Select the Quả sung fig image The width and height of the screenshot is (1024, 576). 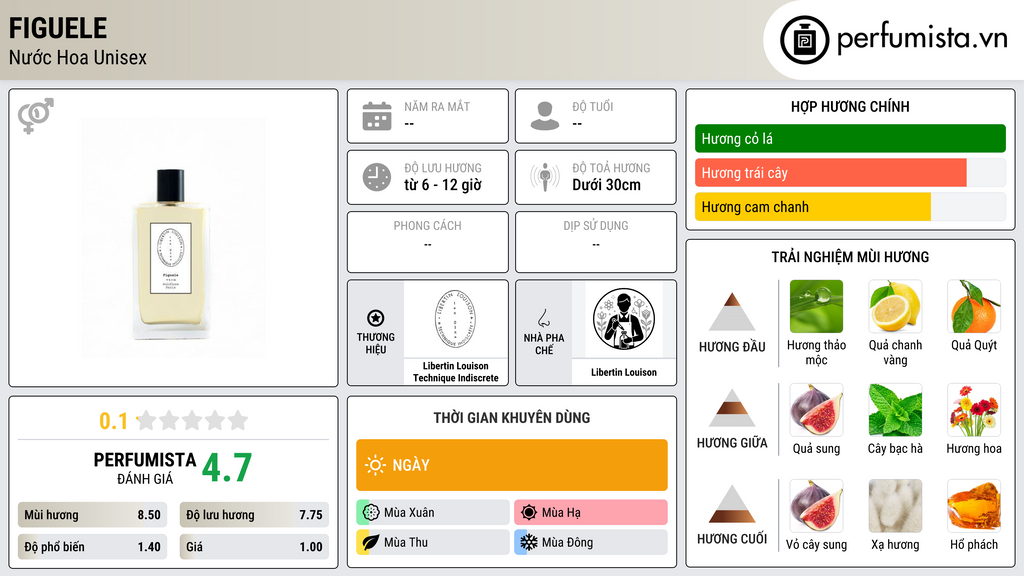point(816,410)
